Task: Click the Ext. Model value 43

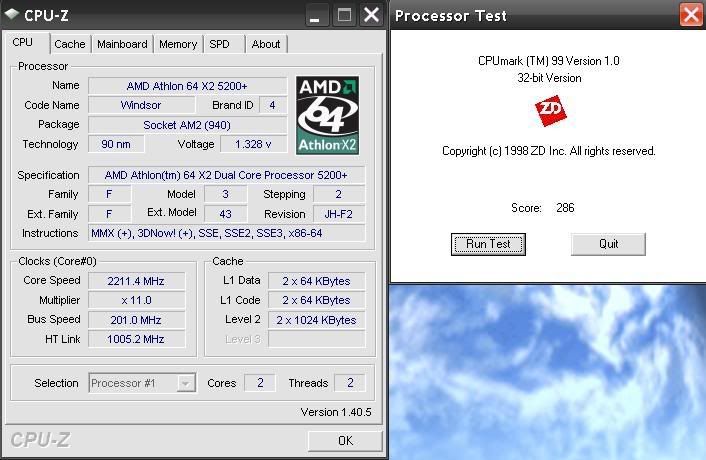Action: click(x=226, y=214)
